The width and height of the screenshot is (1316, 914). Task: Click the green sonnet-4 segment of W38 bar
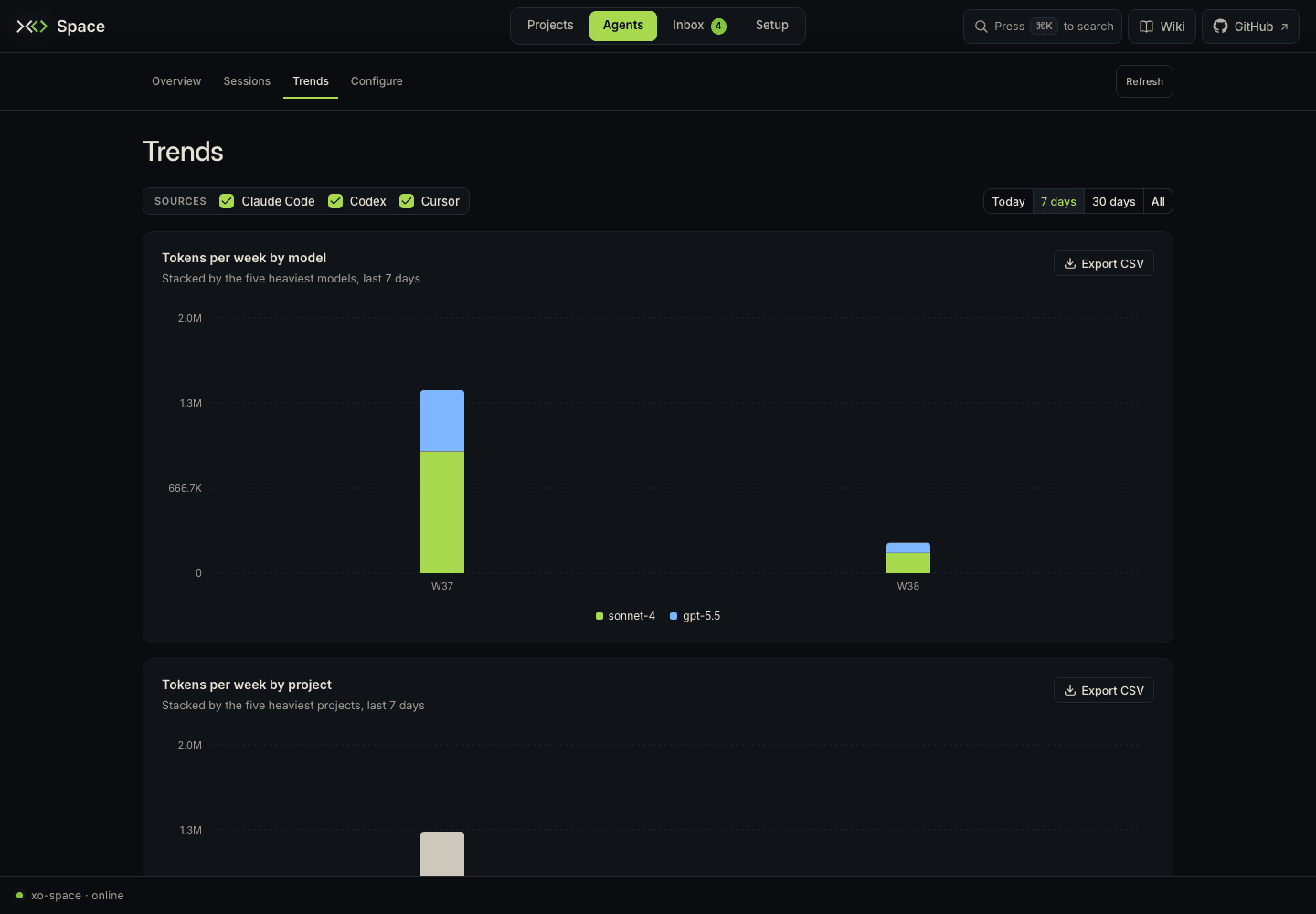(x=908, y=563)
